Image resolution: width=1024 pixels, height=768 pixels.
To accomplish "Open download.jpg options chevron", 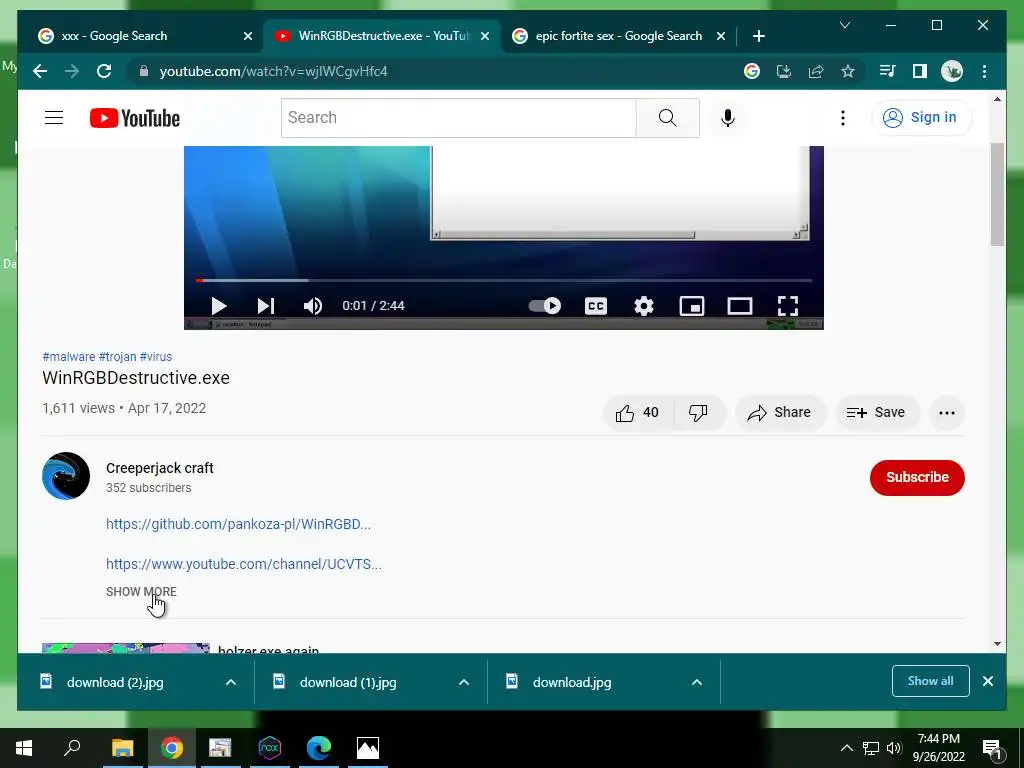I will pyautogui.click(x=697, y=682).
